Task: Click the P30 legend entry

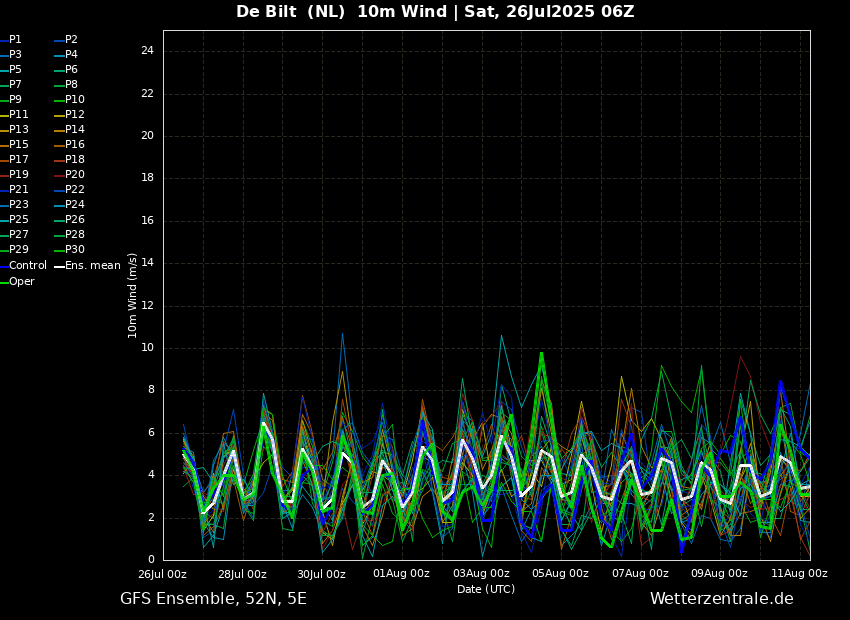Action: 74,250
